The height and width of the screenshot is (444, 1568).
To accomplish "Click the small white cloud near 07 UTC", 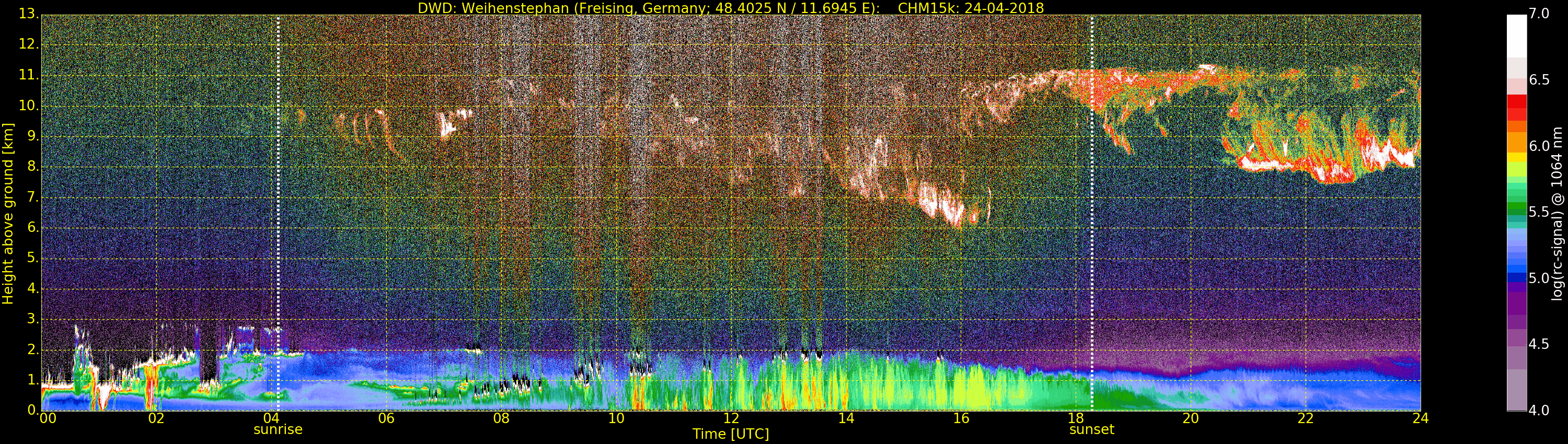I will [x=449, y=125].
